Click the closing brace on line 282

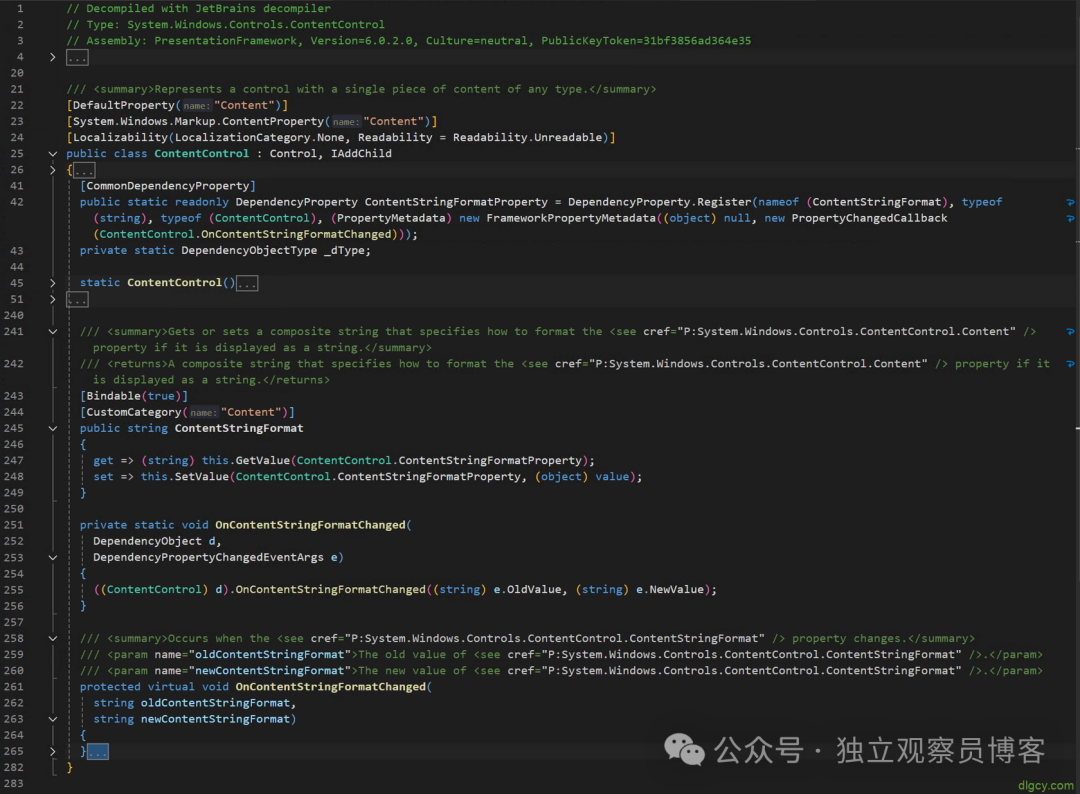pyautogui.click(x=70, y=768)
